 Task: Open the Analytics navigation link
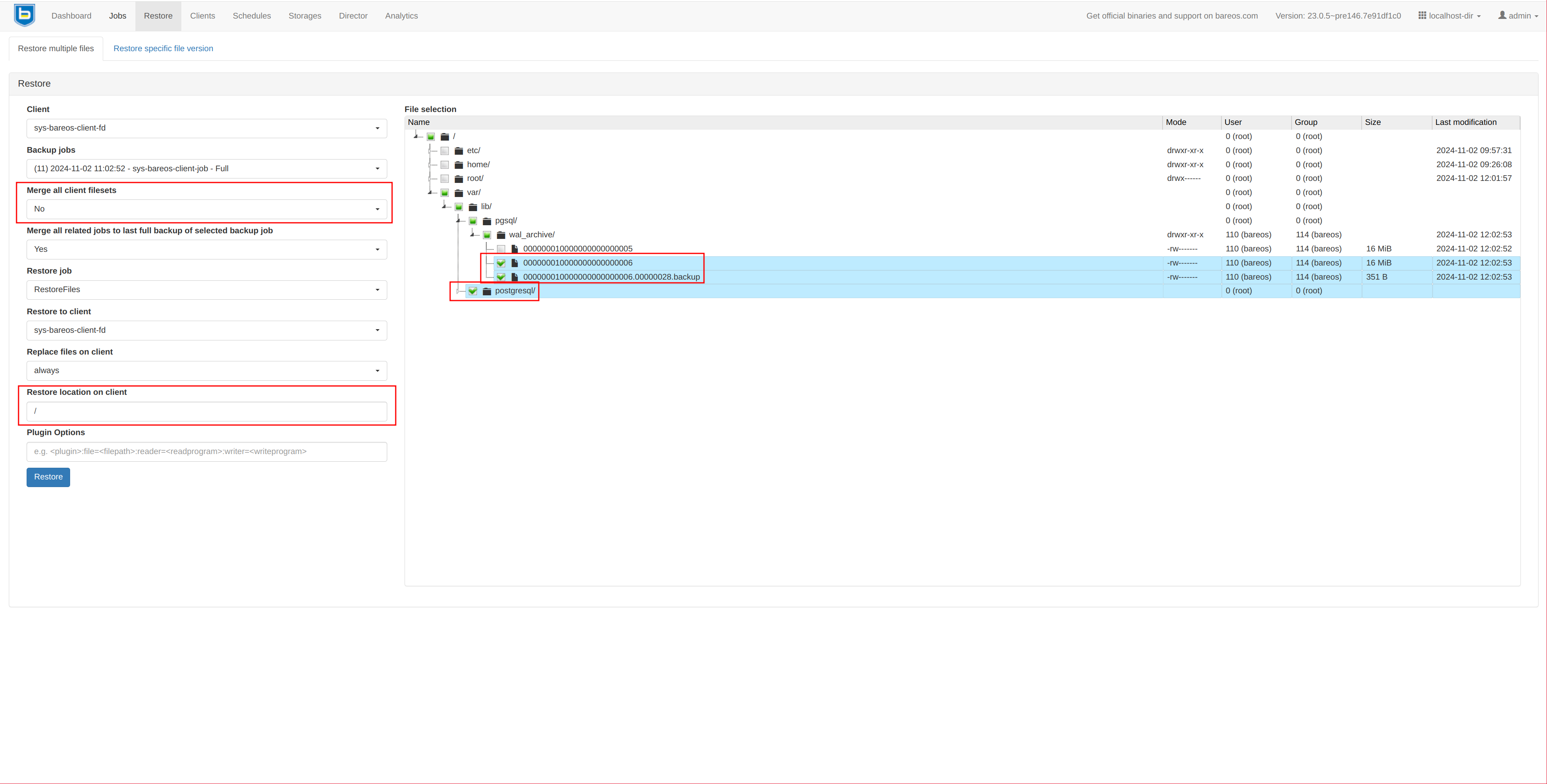[401, 16]
